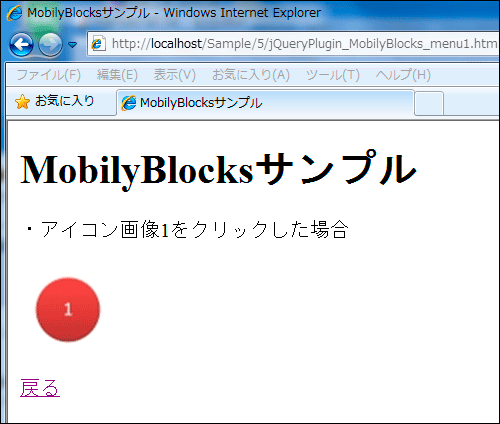Viewport: 500px width, 424px height.
Task: Open the ヘルプ(H) menu
Action: (403, 75)
